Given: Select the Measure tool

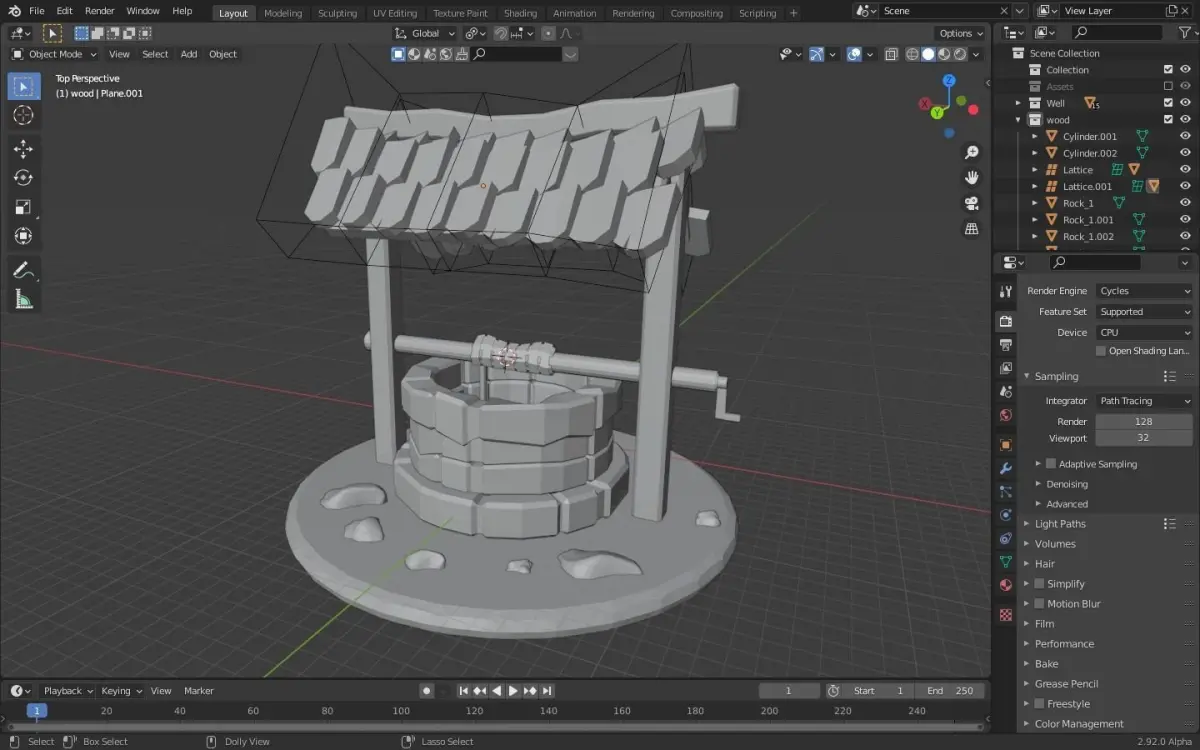Looking at the screenshot, I should click(23, 299).
